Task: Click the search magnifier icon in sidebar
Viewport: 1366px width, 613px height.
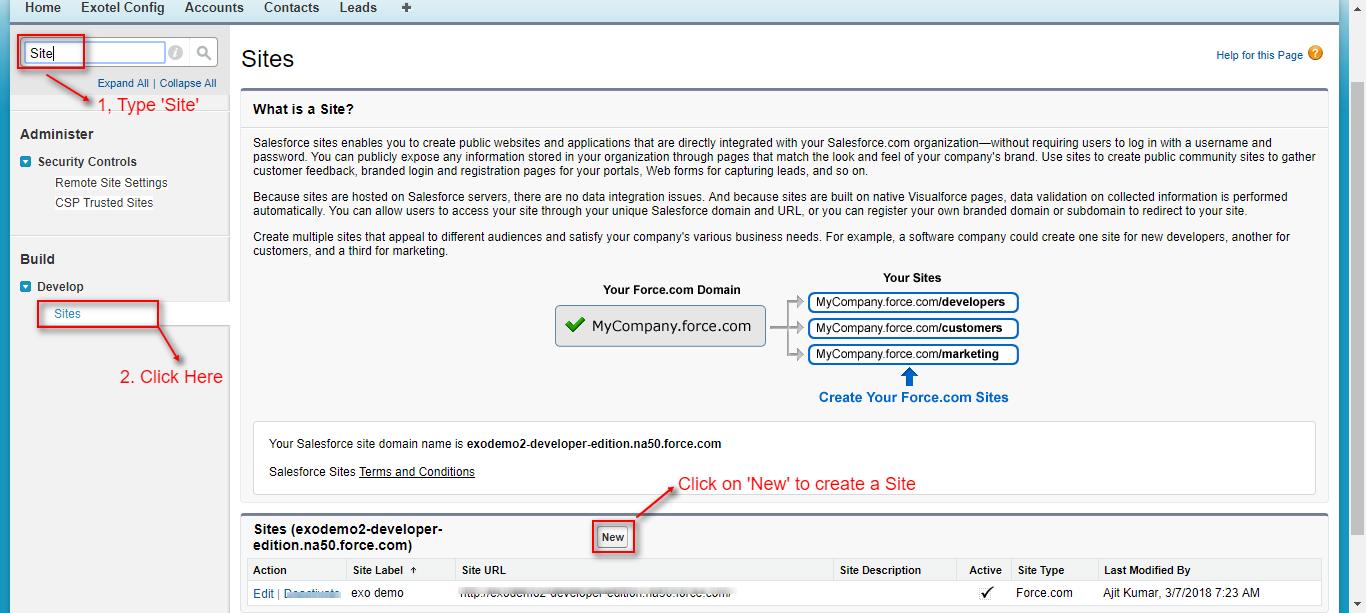Action: [x=203, y=53]
